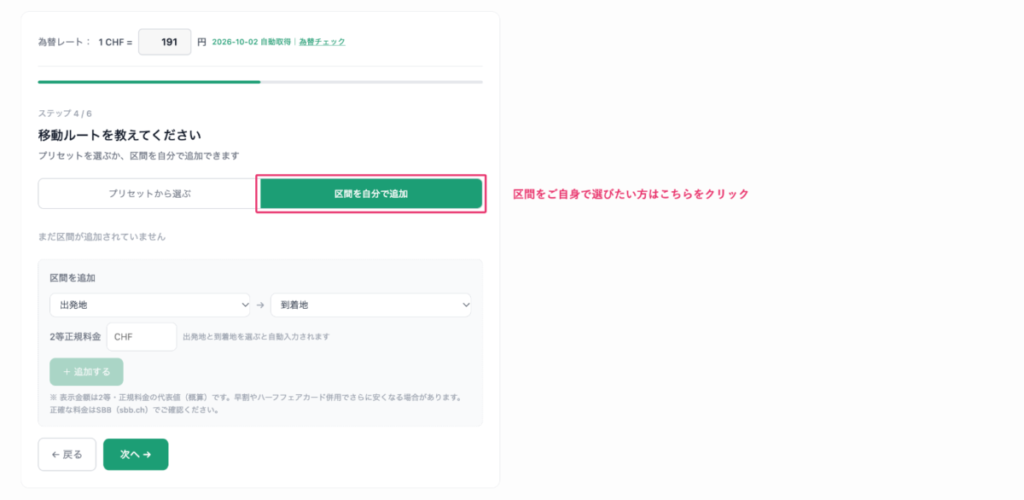
Task: Click the ＋追加する button
Action: point(86,372)
